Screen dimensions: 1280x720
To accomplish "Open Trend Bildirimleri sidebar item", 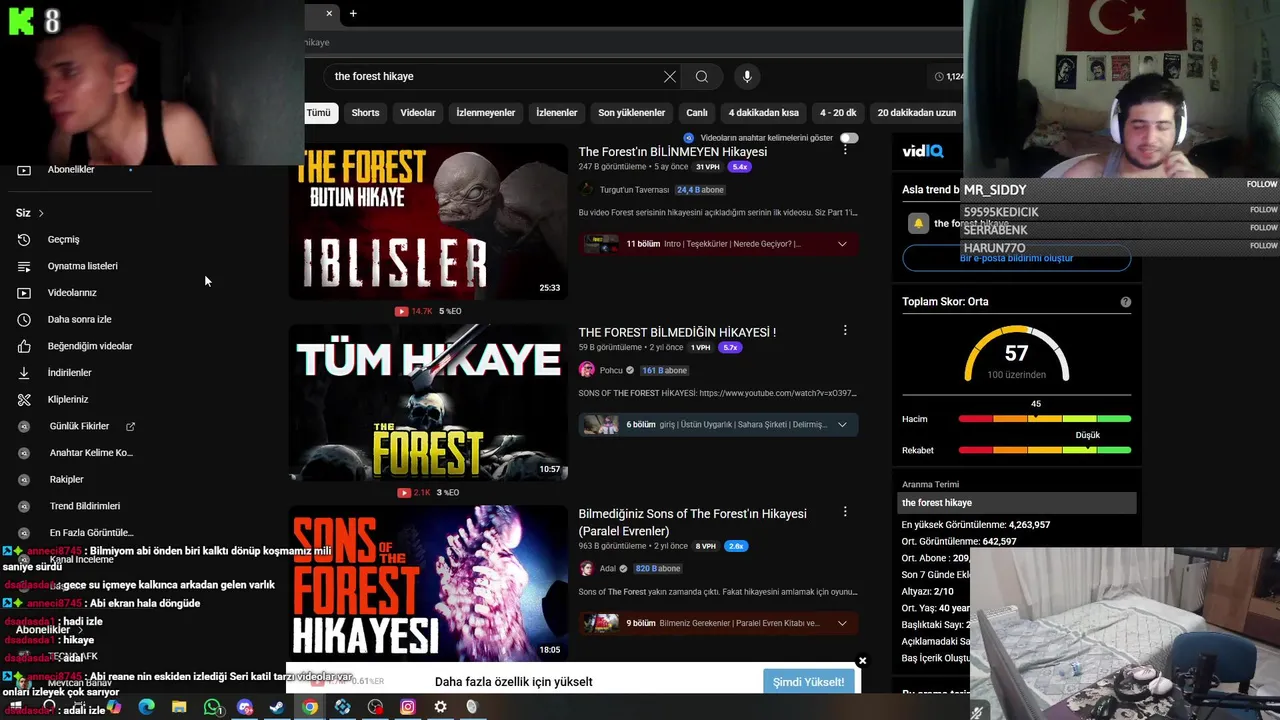I will pos(84,506).
